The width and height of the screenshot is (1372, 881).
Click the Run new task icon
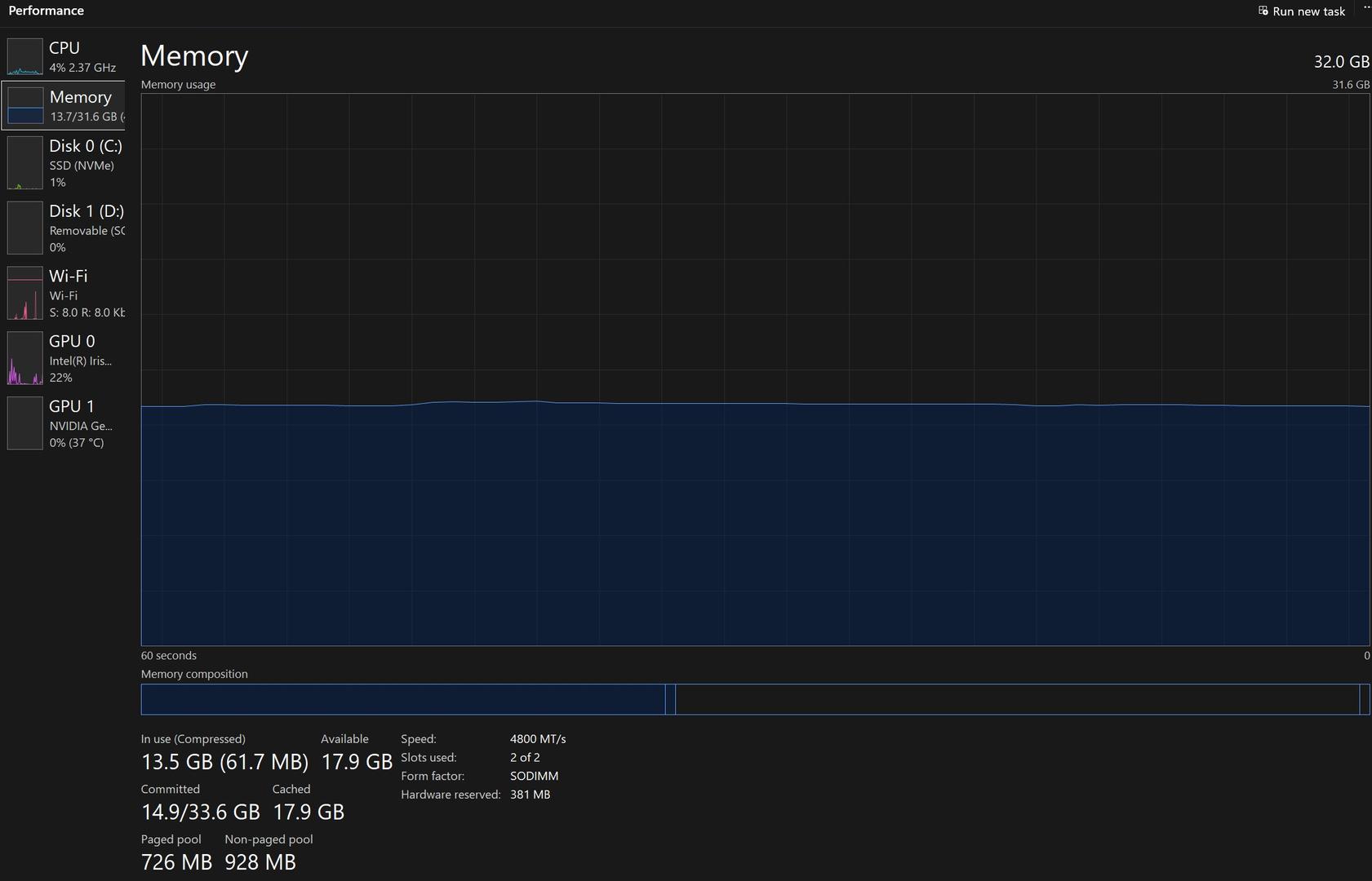point(1263,11)
